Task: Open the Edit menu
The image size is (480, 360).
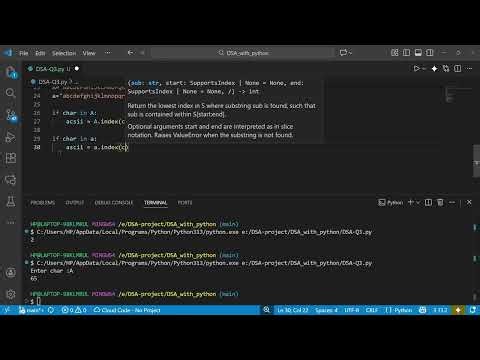Action: point(40,53)
